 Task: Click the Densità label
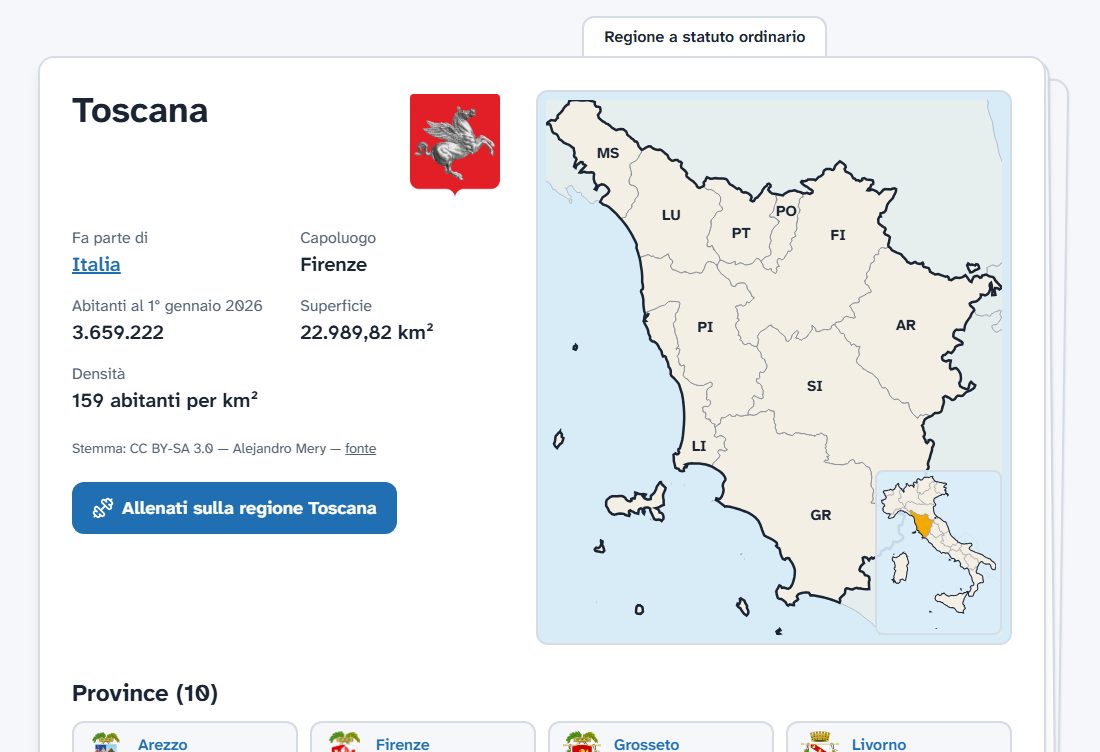(x=98, y=374)
